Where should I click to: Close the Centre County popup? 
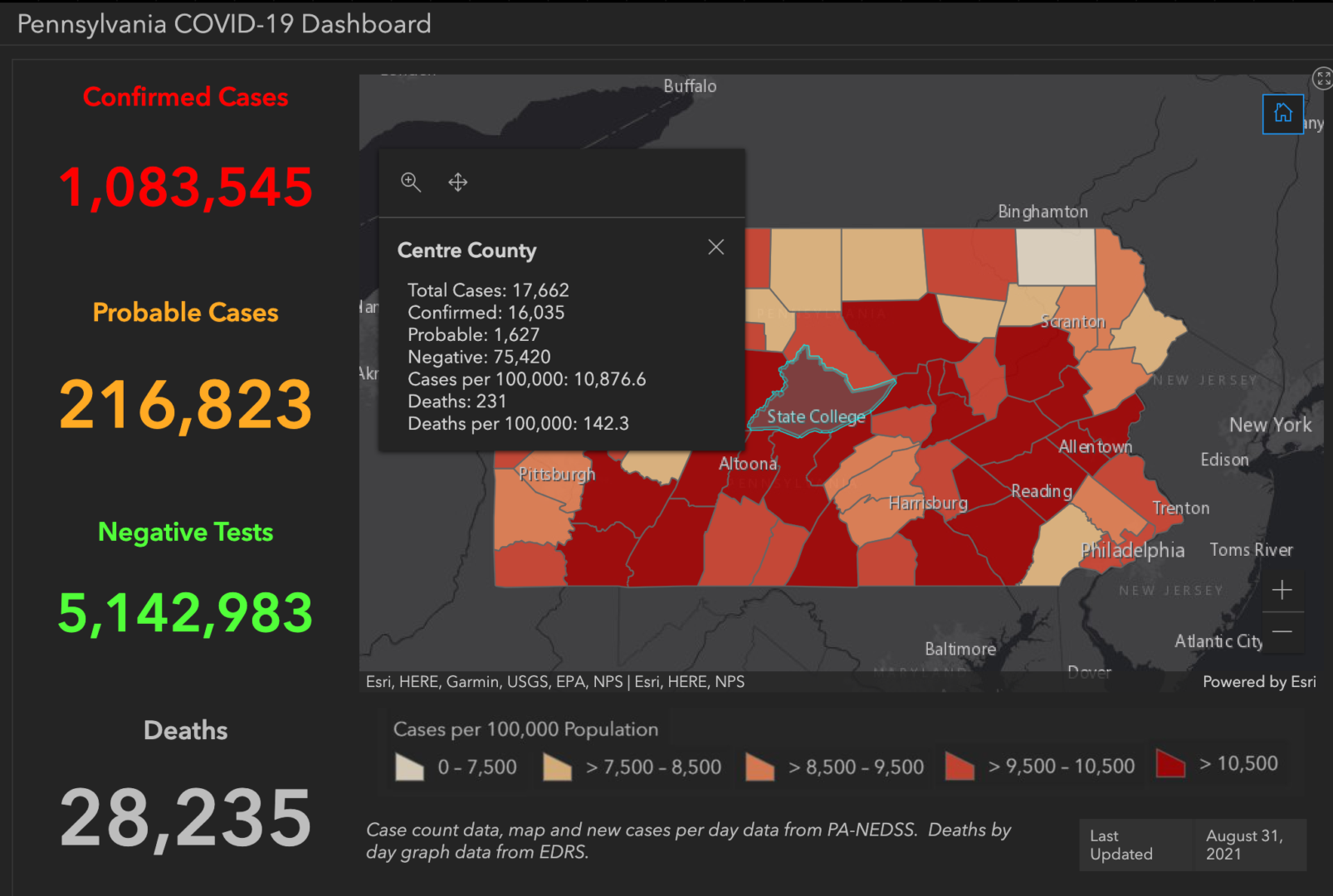tap(715, 246)
